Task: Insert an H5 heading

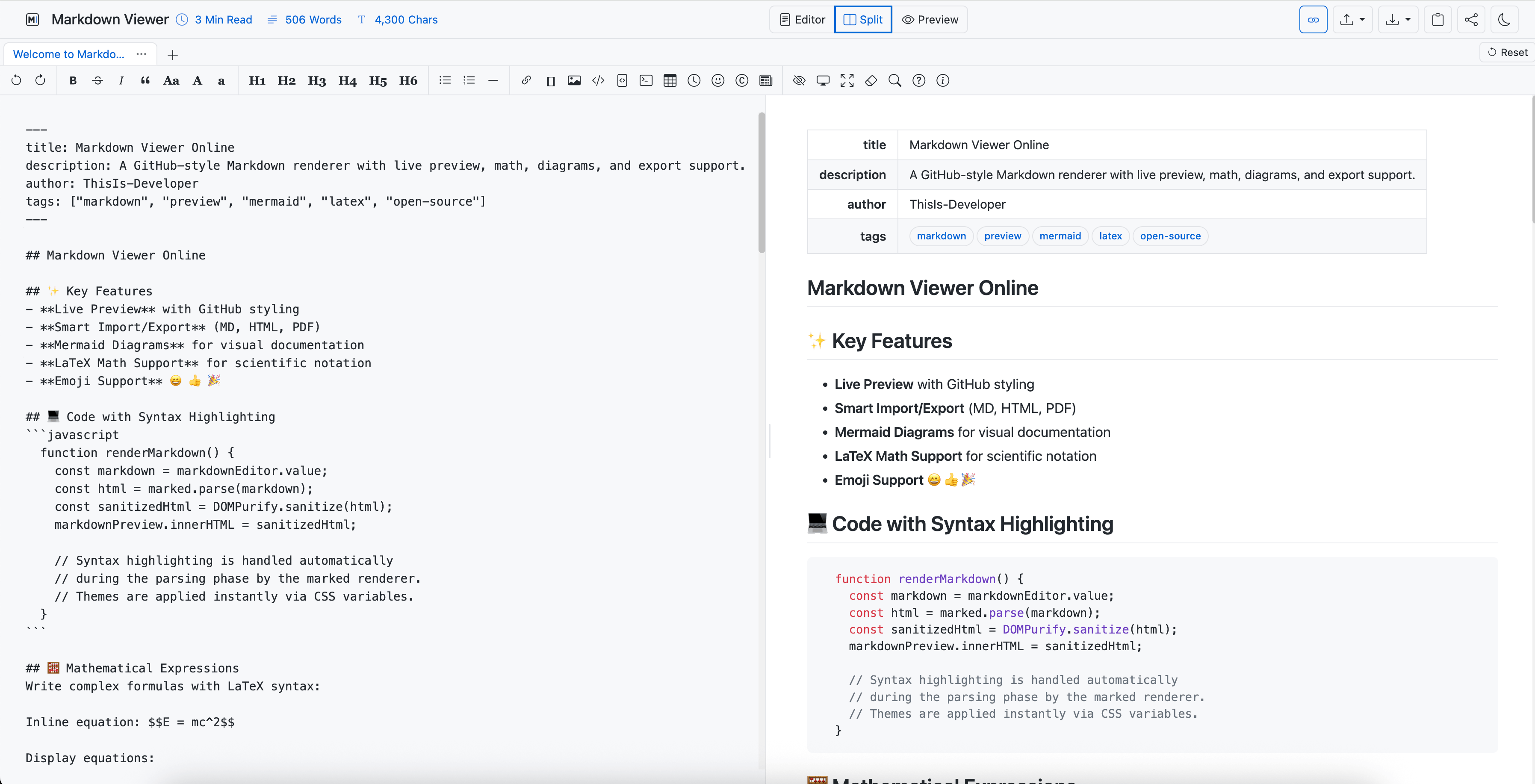Action: [378, 80]
